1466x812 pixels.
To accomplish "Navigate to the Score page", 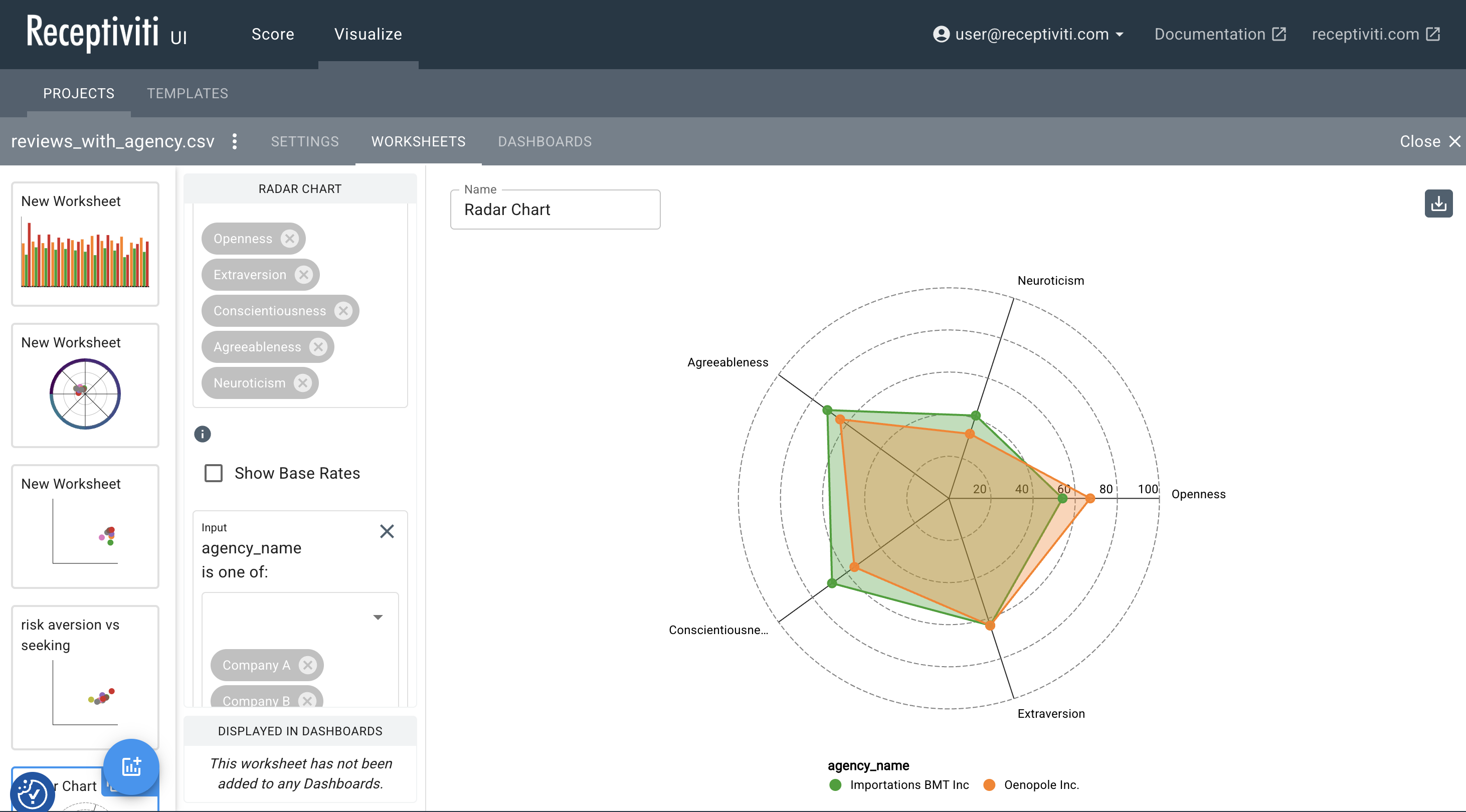I will point(273,34).
